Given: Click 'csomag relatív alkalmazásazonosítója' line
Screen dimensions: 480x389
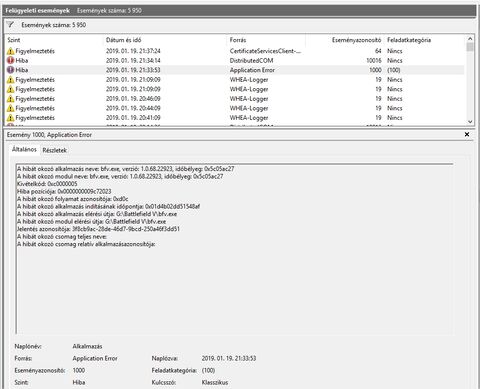Looking at the screenshot, I should (86, 244).
